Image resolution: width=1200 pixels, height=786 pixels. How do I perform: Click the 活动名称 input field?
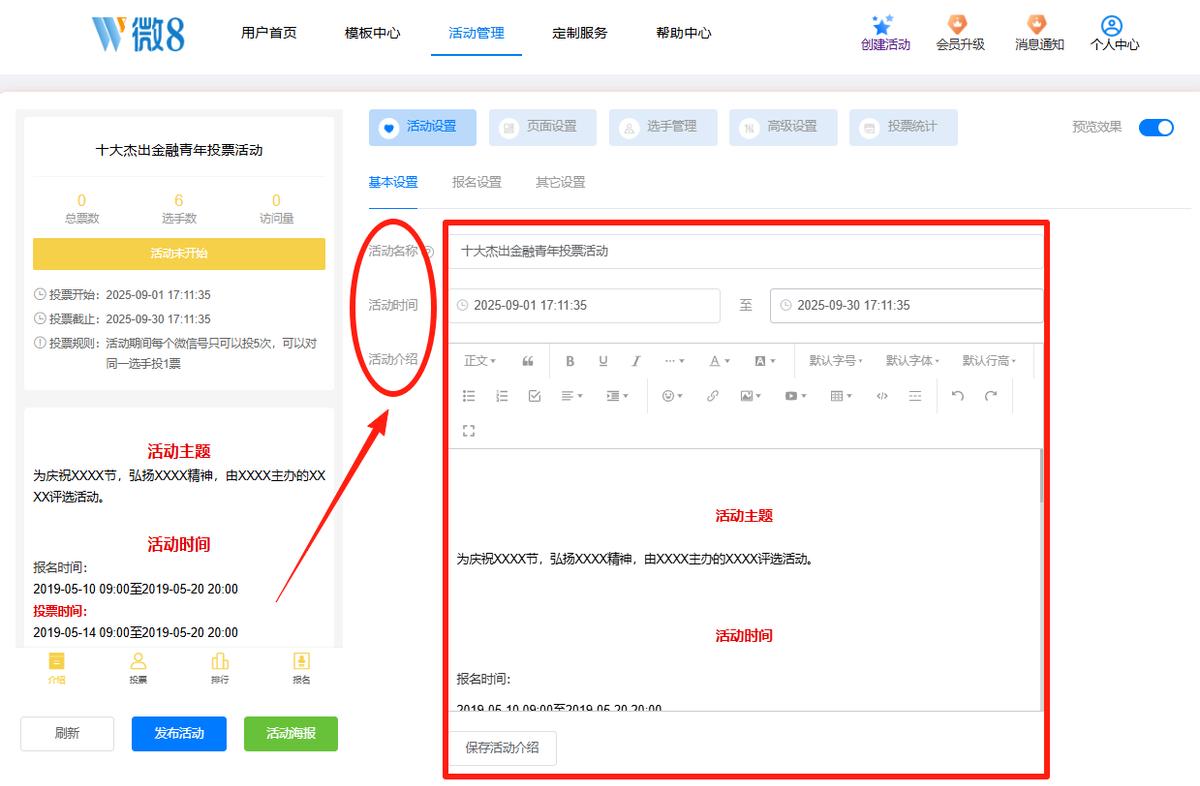click(745, 252)
